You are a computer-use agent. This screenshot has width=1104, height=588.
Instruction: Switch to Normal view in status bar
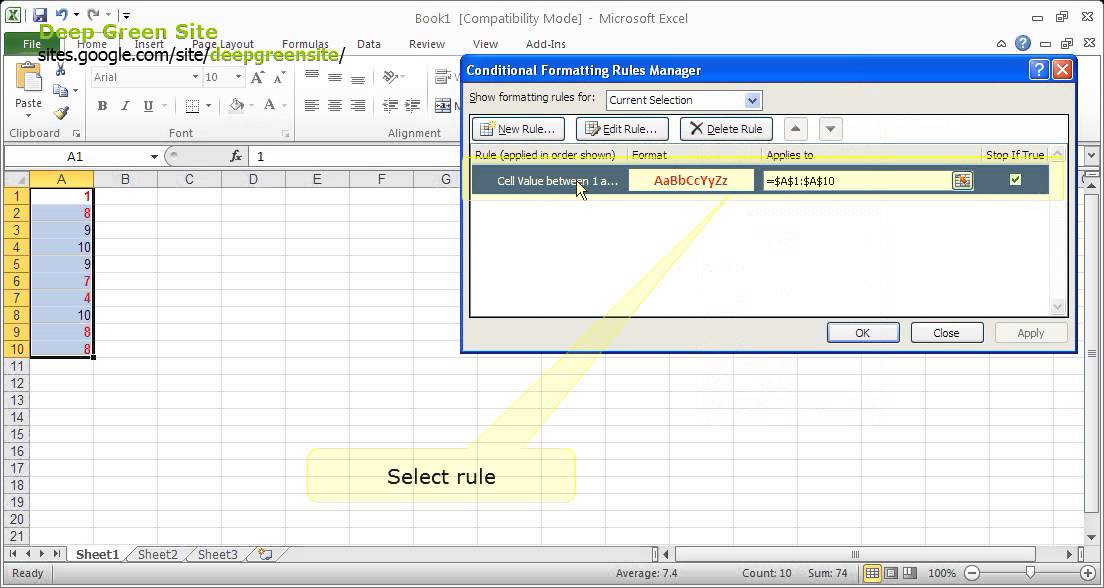tap(872, 573)
